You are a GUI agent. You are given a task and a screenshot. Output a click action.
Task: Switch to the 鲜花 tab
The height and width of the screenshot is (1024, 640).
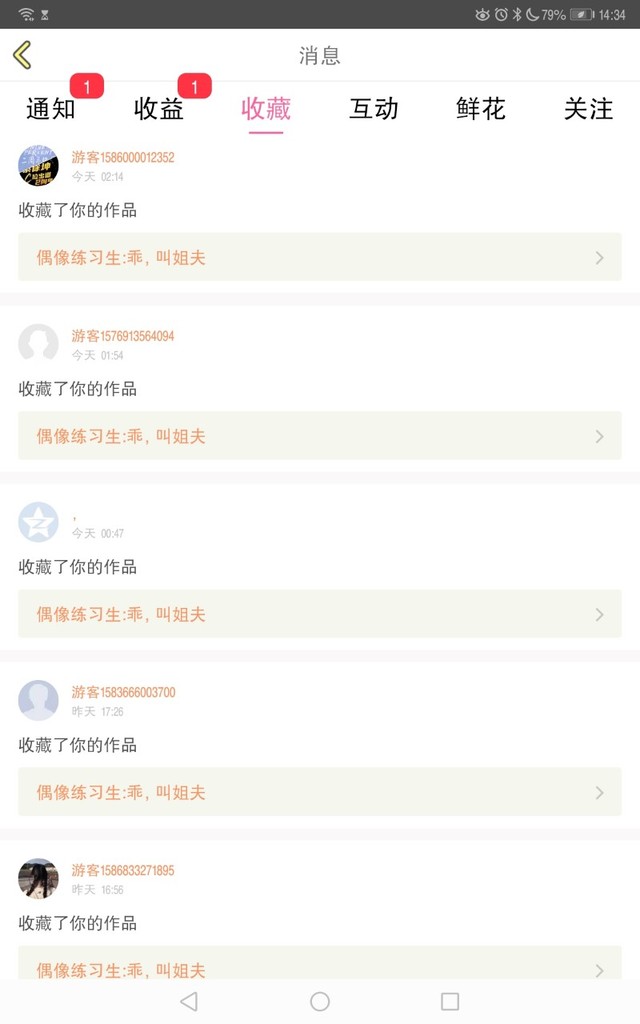(x=481, y=108)
